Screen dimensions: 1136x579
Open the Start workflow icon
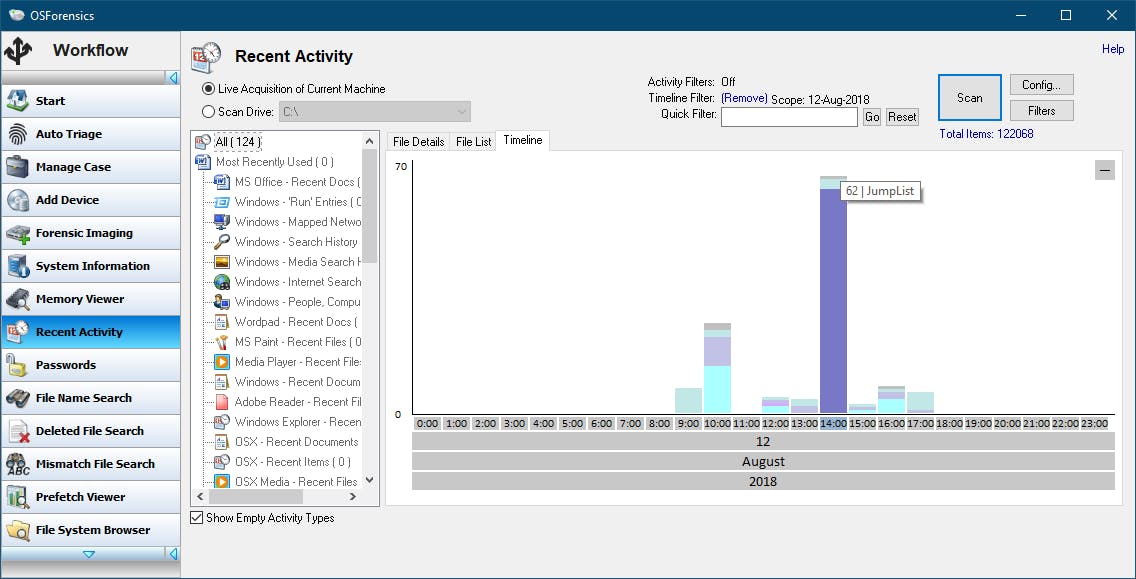[17, 101]
